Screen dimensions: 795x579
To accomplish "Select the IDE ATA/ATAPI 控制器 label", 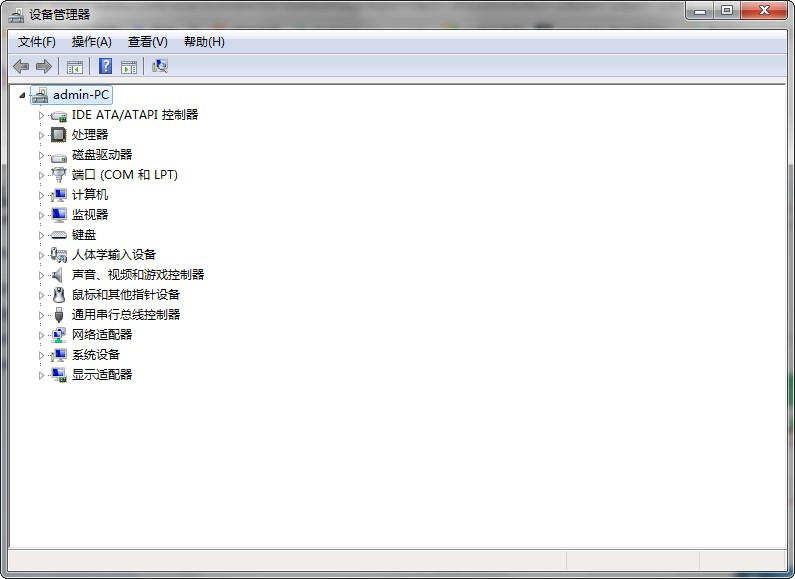I will [135, 115].
